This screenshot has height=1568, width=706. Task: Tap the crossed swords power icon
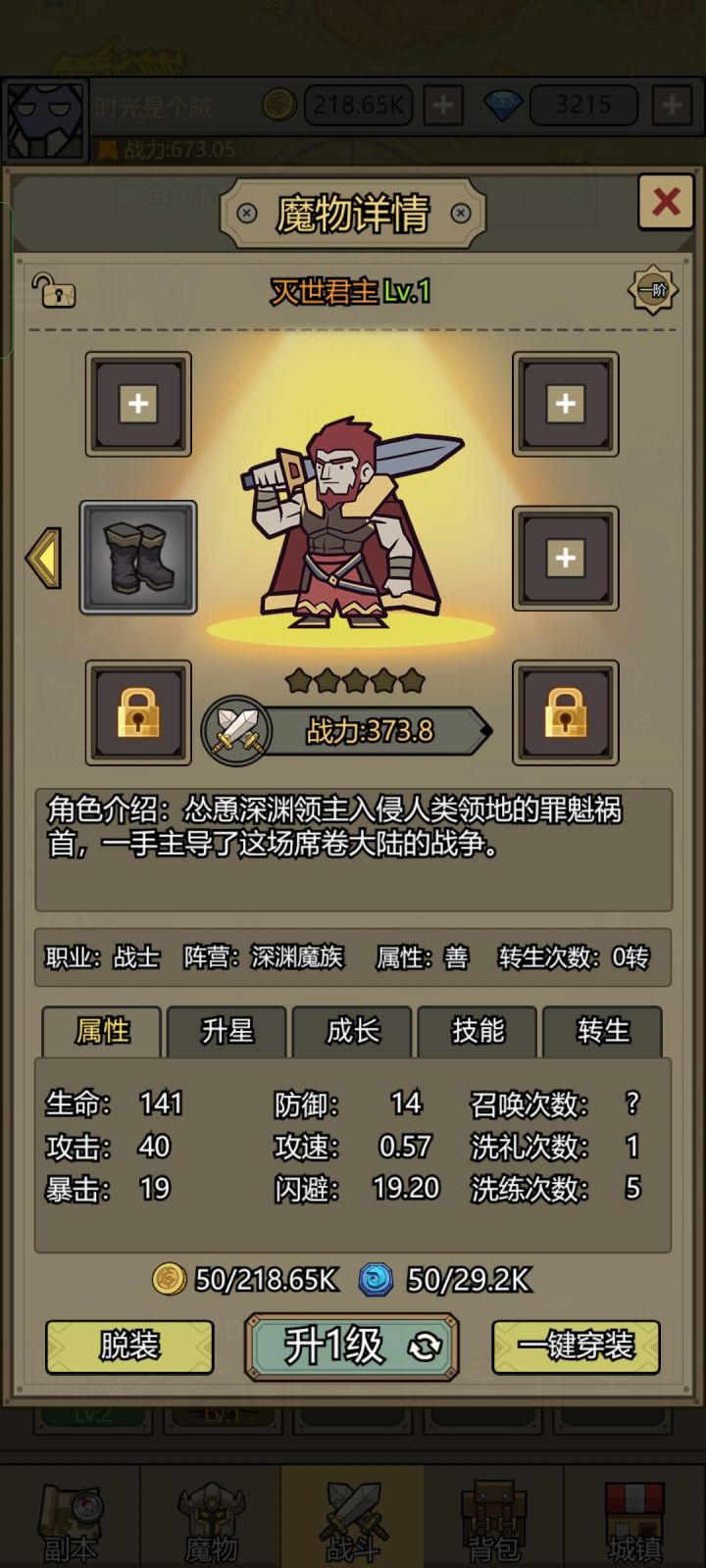point(237,731)
